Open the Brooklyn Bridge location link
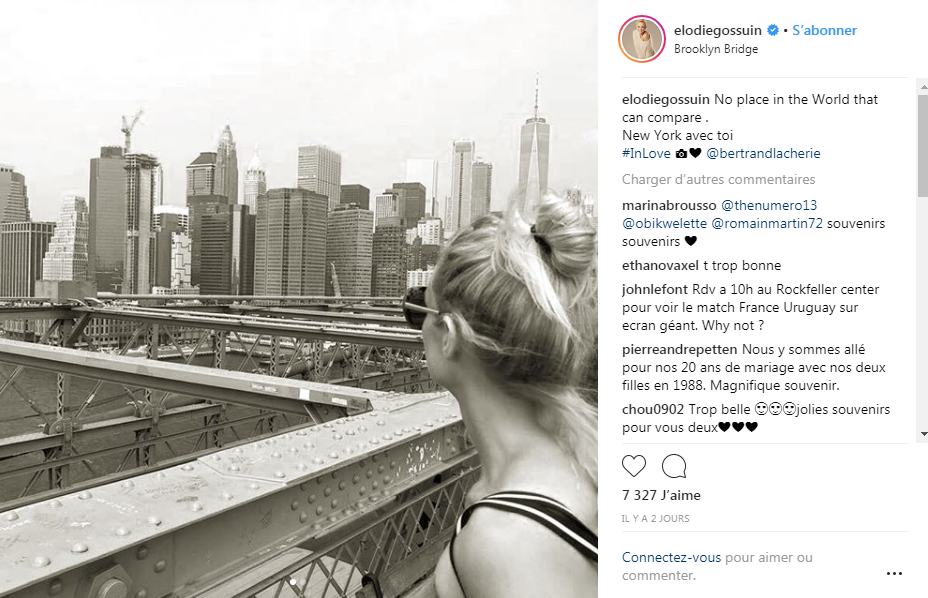Screen dimensions: 928x598 716,49
